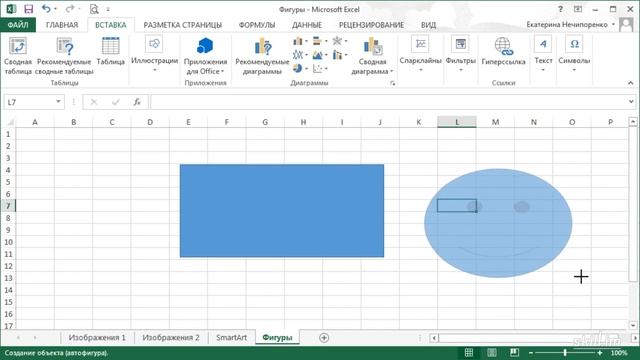Select column A header

pyautogui.click(x=35, y=122)
